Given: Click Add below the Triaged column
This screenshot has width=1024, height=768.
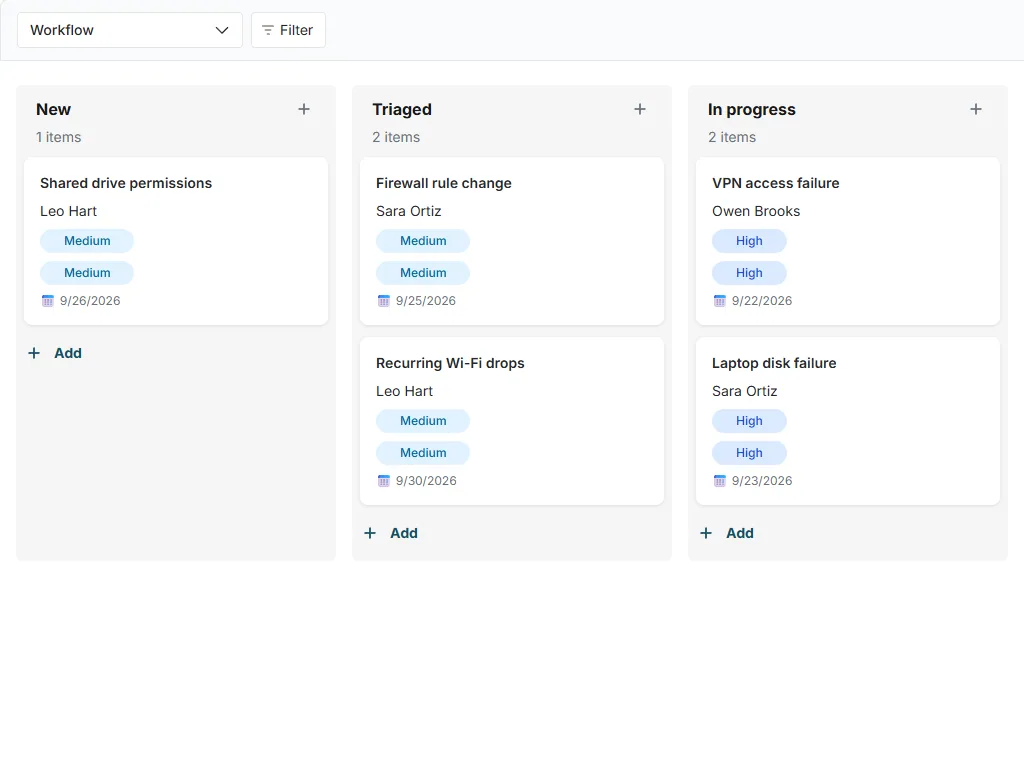Looking at the screenshot, I should tap(391, 534).
